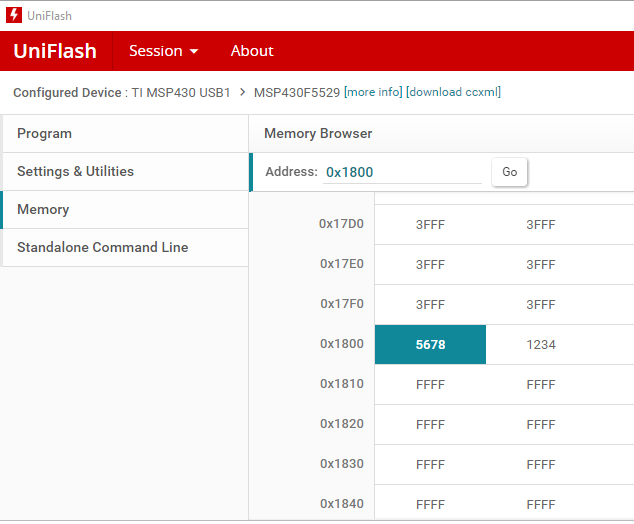Click the 0x1800 address label
This screenshot has height=524, width=634.
click(x=342, y=344)
